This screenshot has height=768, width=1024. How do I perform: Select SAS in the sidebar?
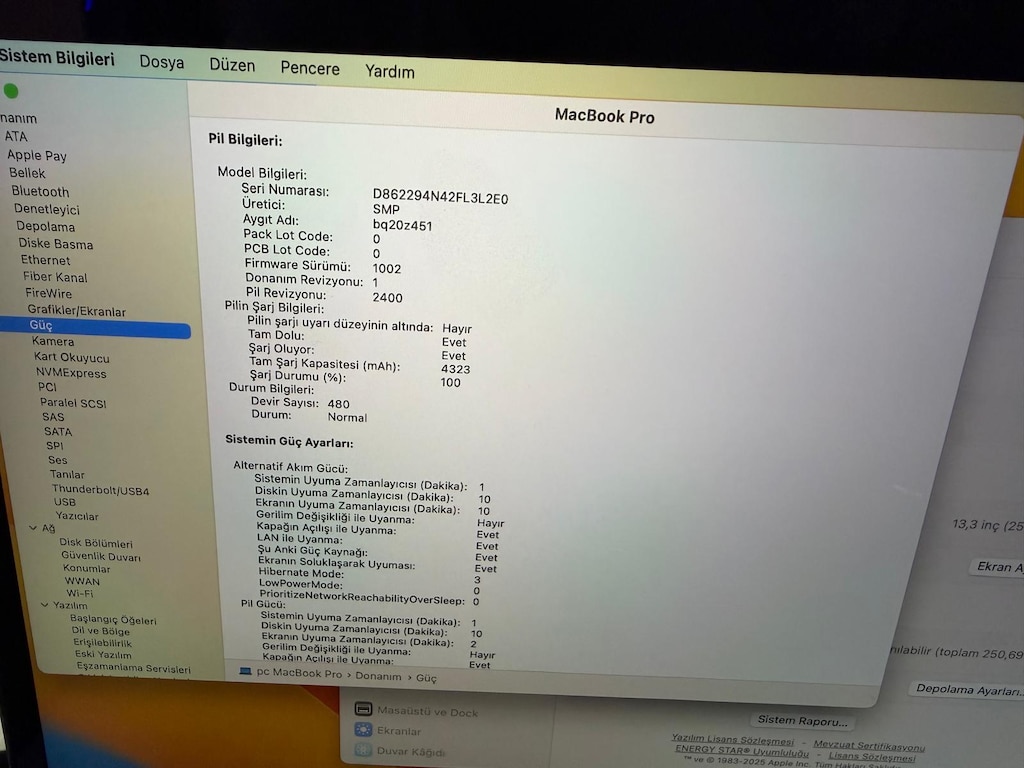pos(53,417)
